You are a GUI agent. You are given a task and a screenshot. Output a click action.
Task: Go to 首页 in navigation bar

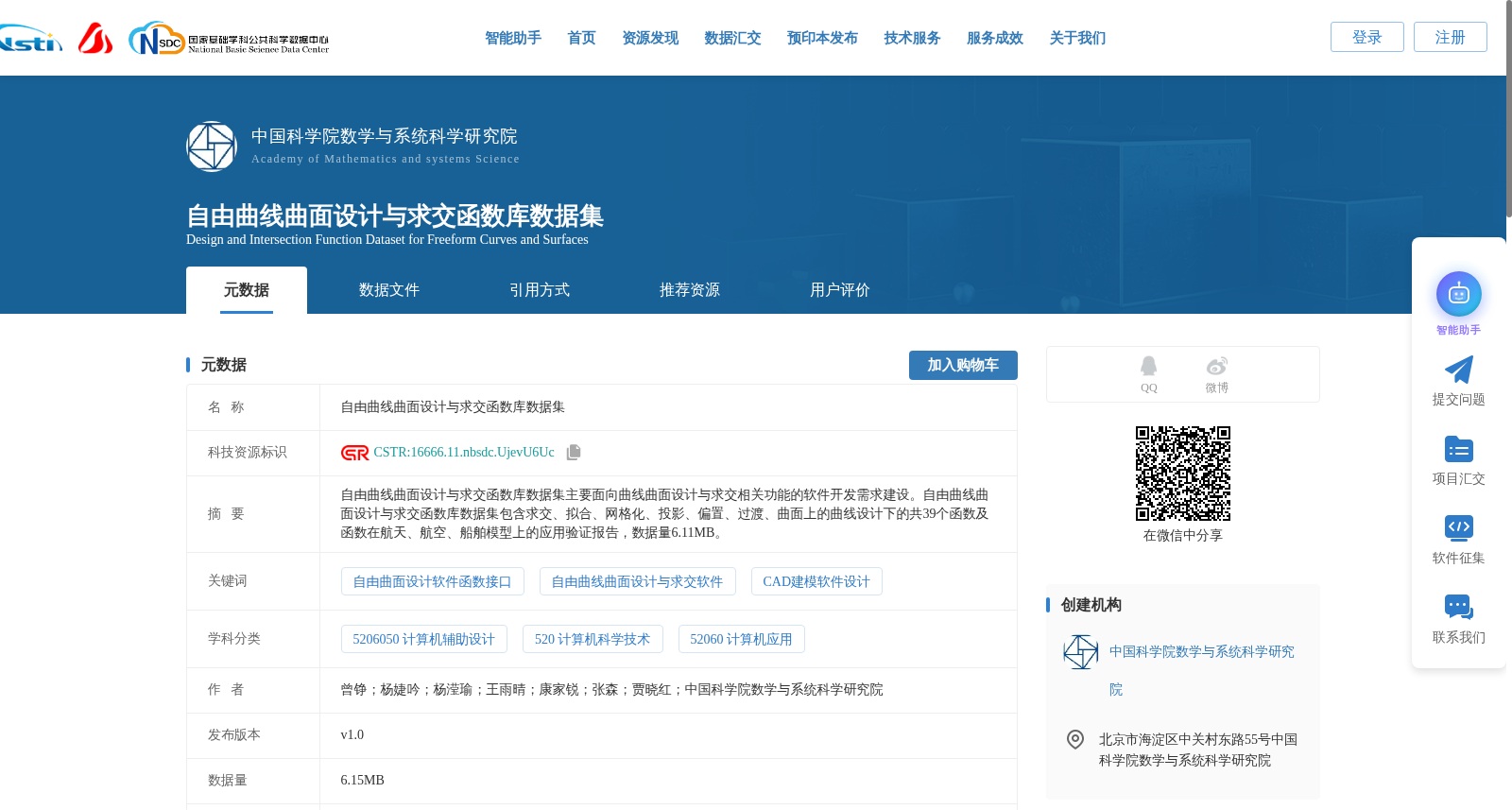click(x=581, y=38)
